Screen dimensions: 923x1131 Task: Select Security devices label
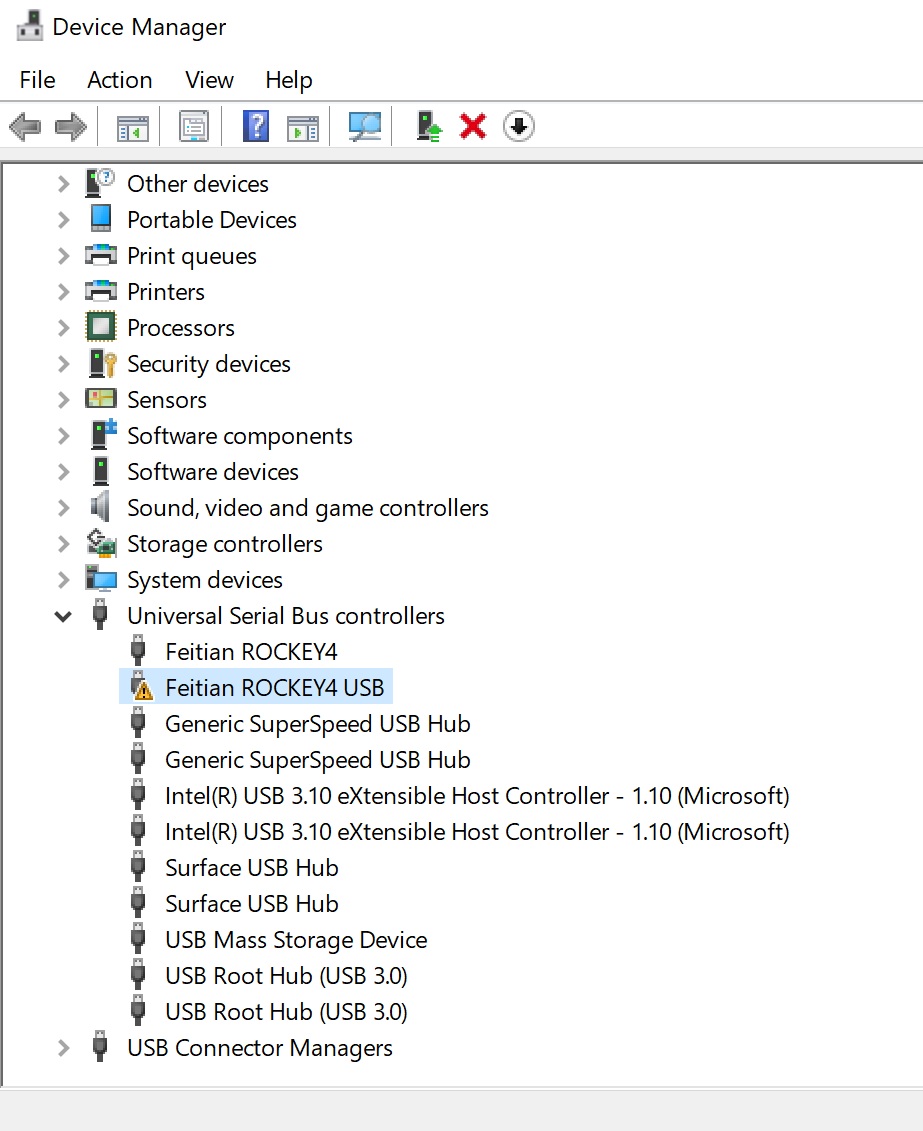click(x=209, y=364)
